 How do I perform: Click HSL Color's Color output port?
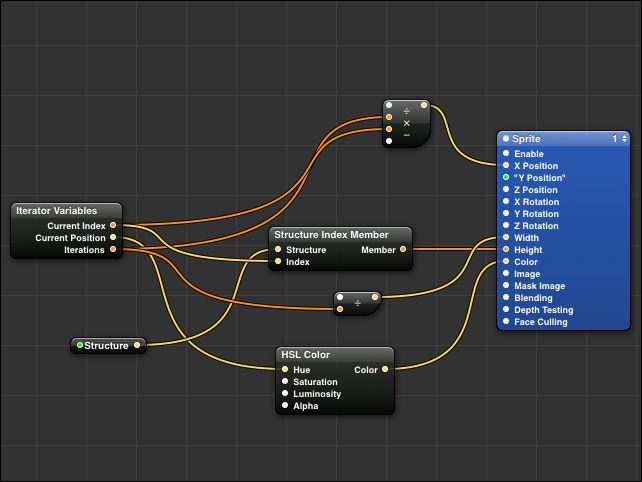(385, 370)
